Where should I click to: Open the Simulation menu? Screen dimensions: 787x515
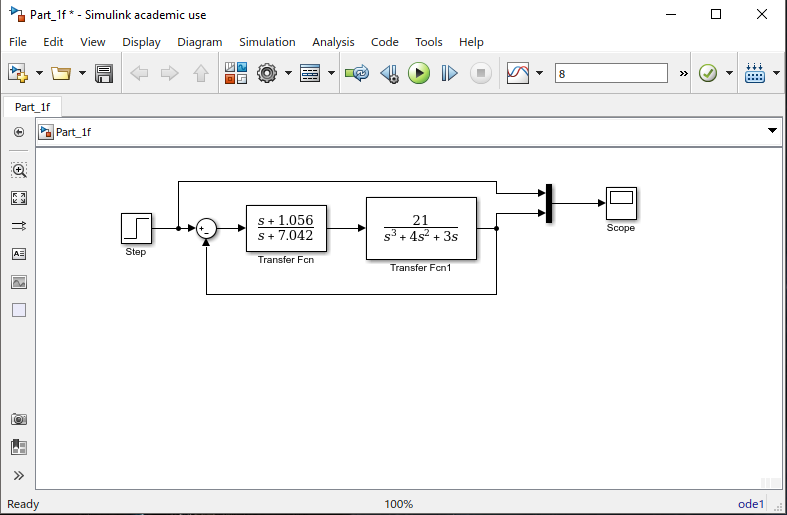pyautogui.click(x=267, y=42)
